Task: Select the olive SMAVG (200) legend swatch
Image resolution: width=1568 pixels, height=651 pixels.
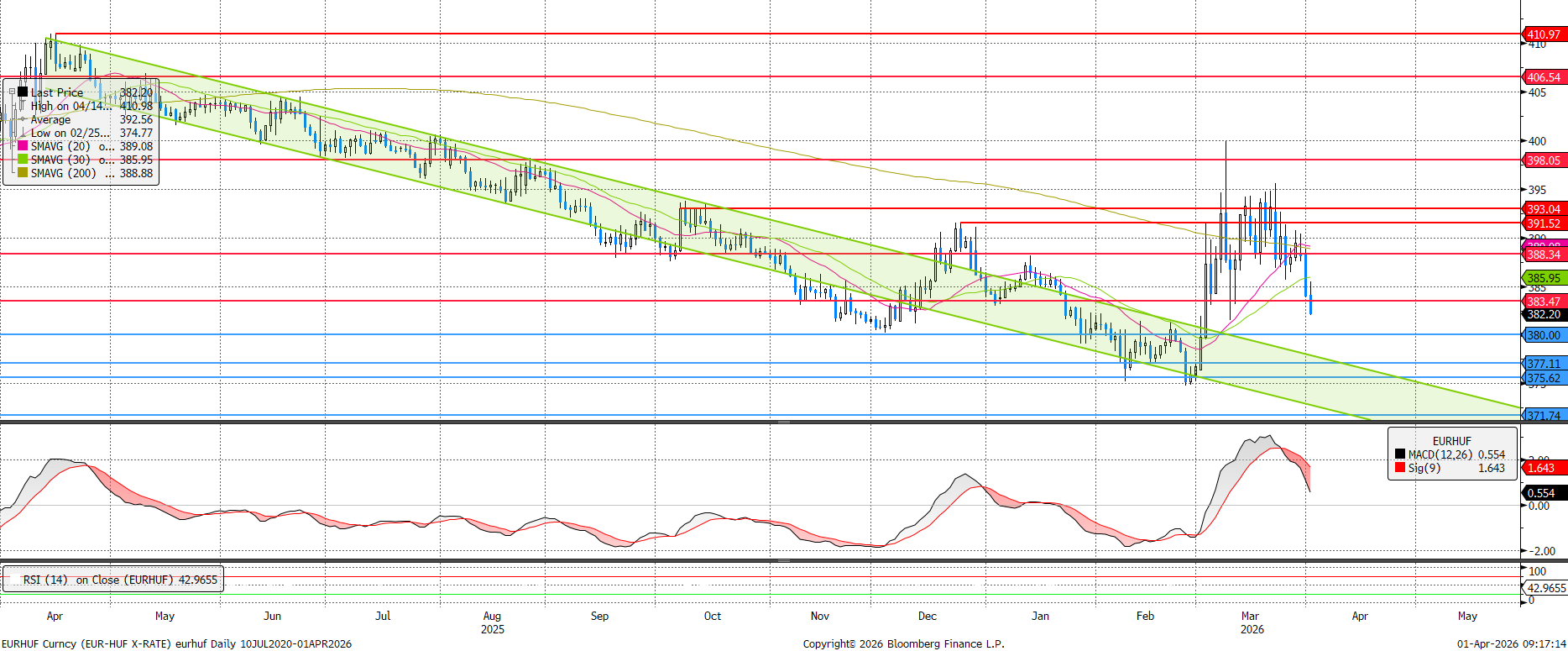Action: tap(23, 173)
